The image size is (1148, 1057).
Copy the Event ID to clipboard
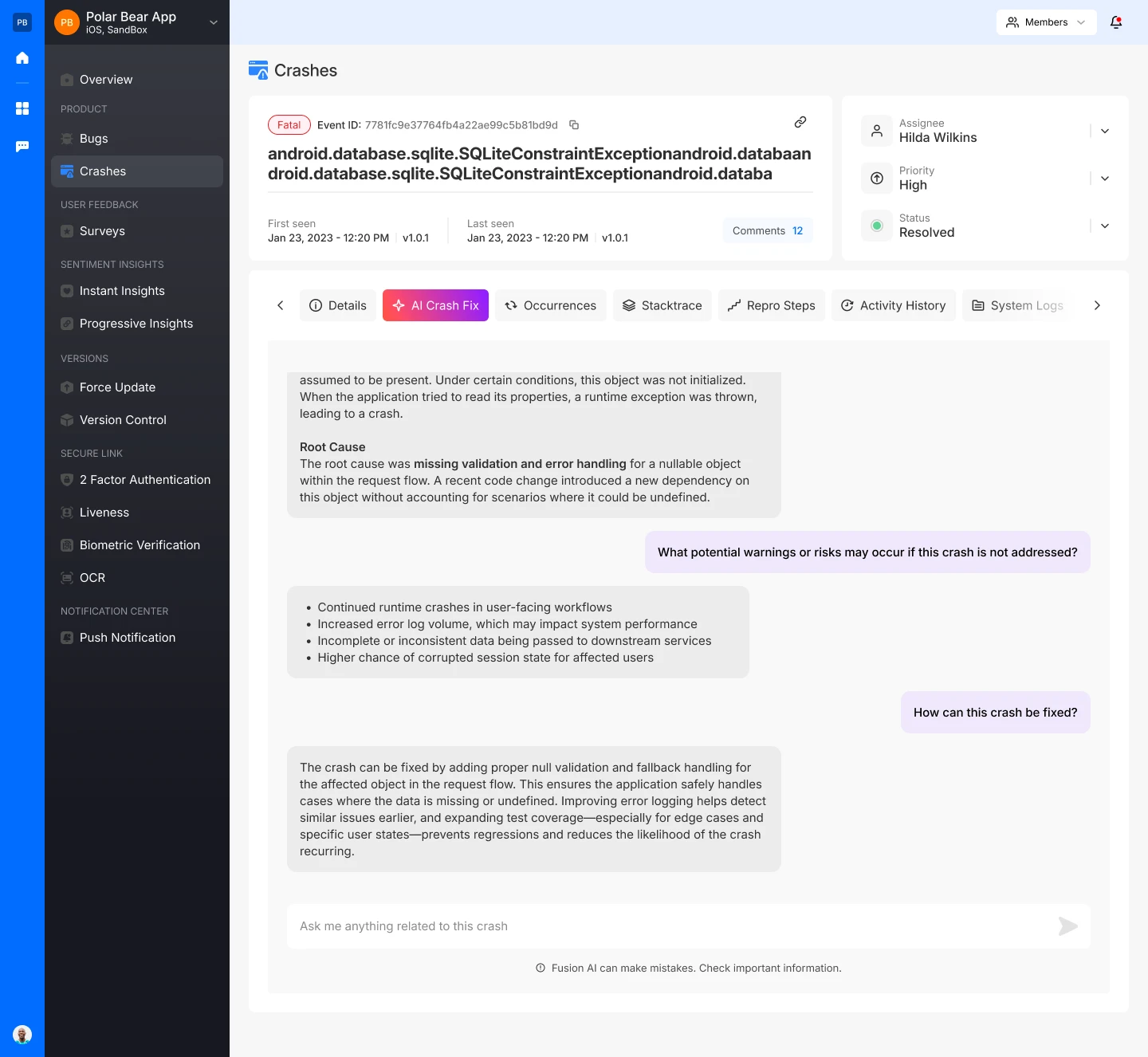[x=574, y=125]
